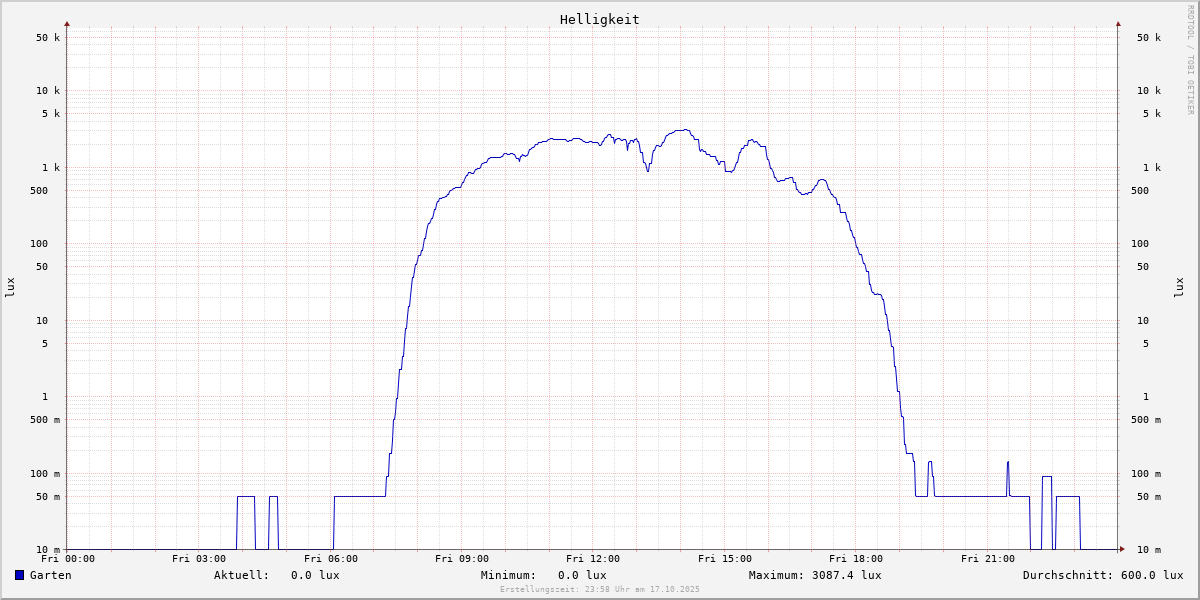Click the red arrow at the time axis end
This screenshot has height=600, width=1200.
coord(1122,549)
